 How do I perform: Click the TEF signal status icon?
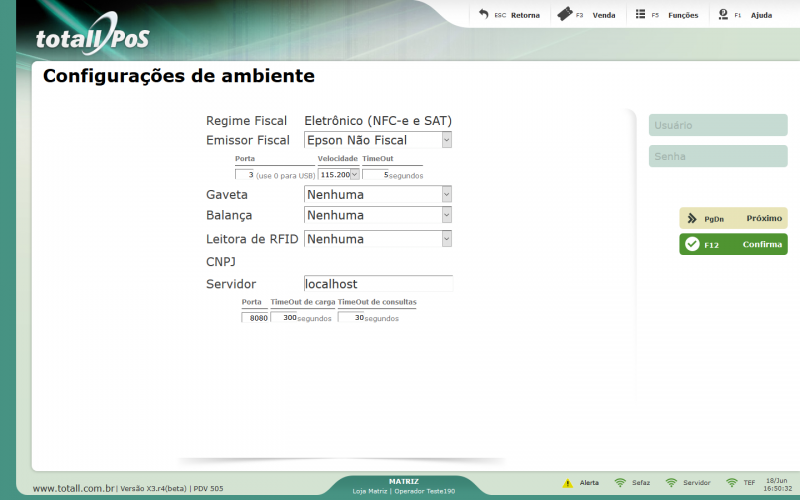click(732, 483)
